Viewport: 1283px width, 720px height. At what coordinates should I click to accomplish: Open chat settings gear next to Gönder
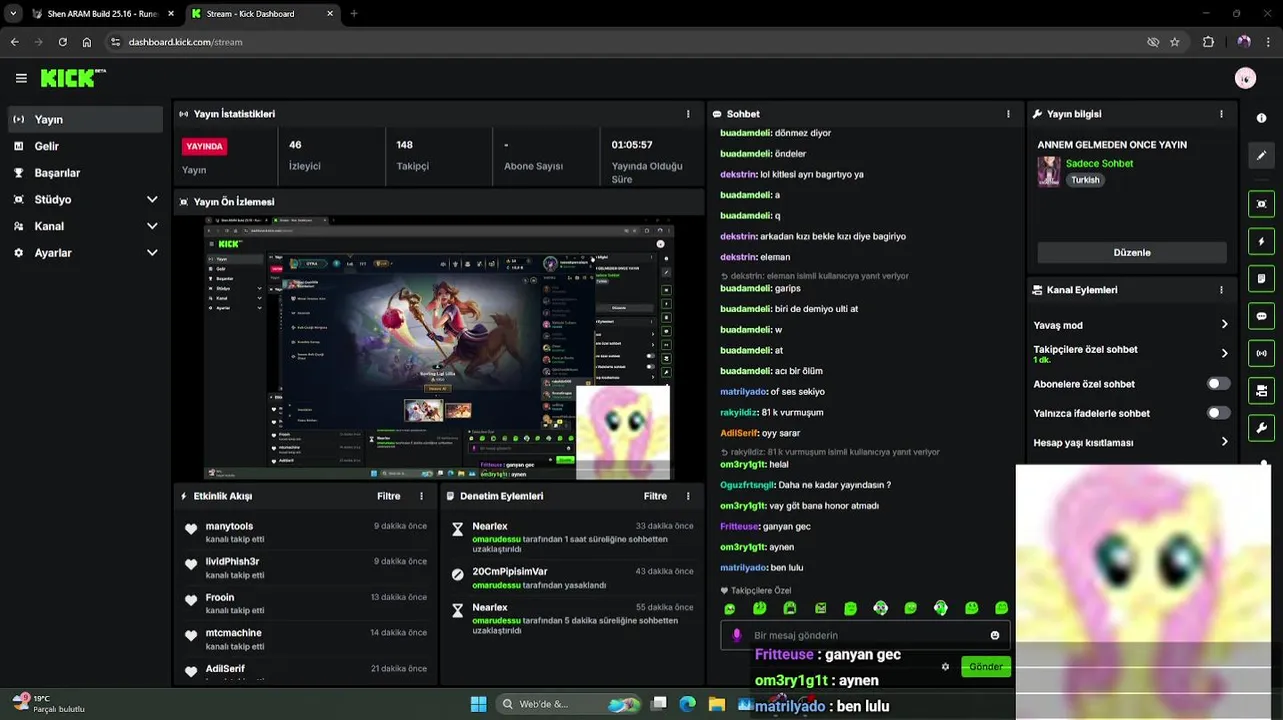(945, 667)
